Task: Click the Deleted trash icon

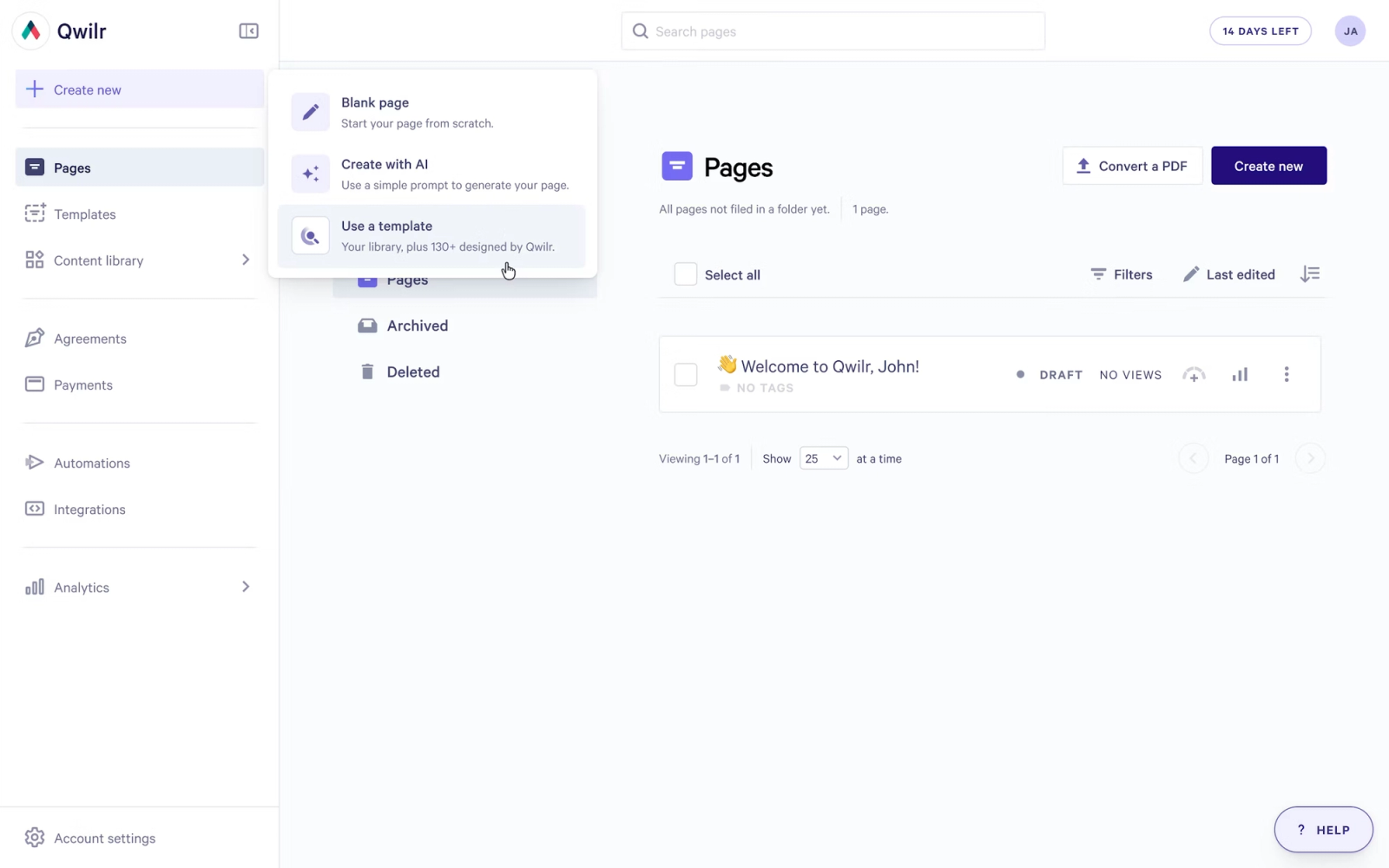Action: [x=367, y=372]
